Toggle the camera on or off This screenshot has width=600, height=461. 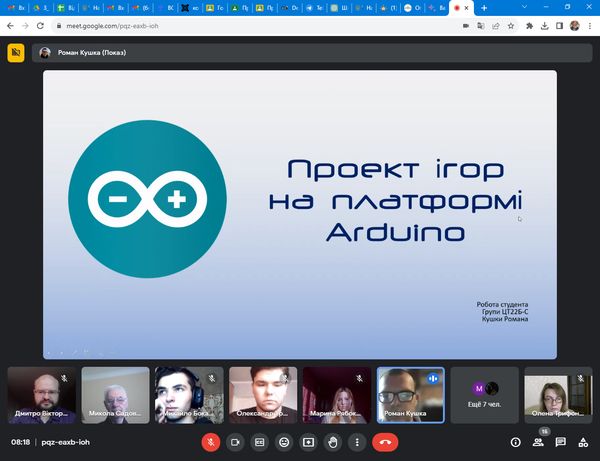[236, 441]
